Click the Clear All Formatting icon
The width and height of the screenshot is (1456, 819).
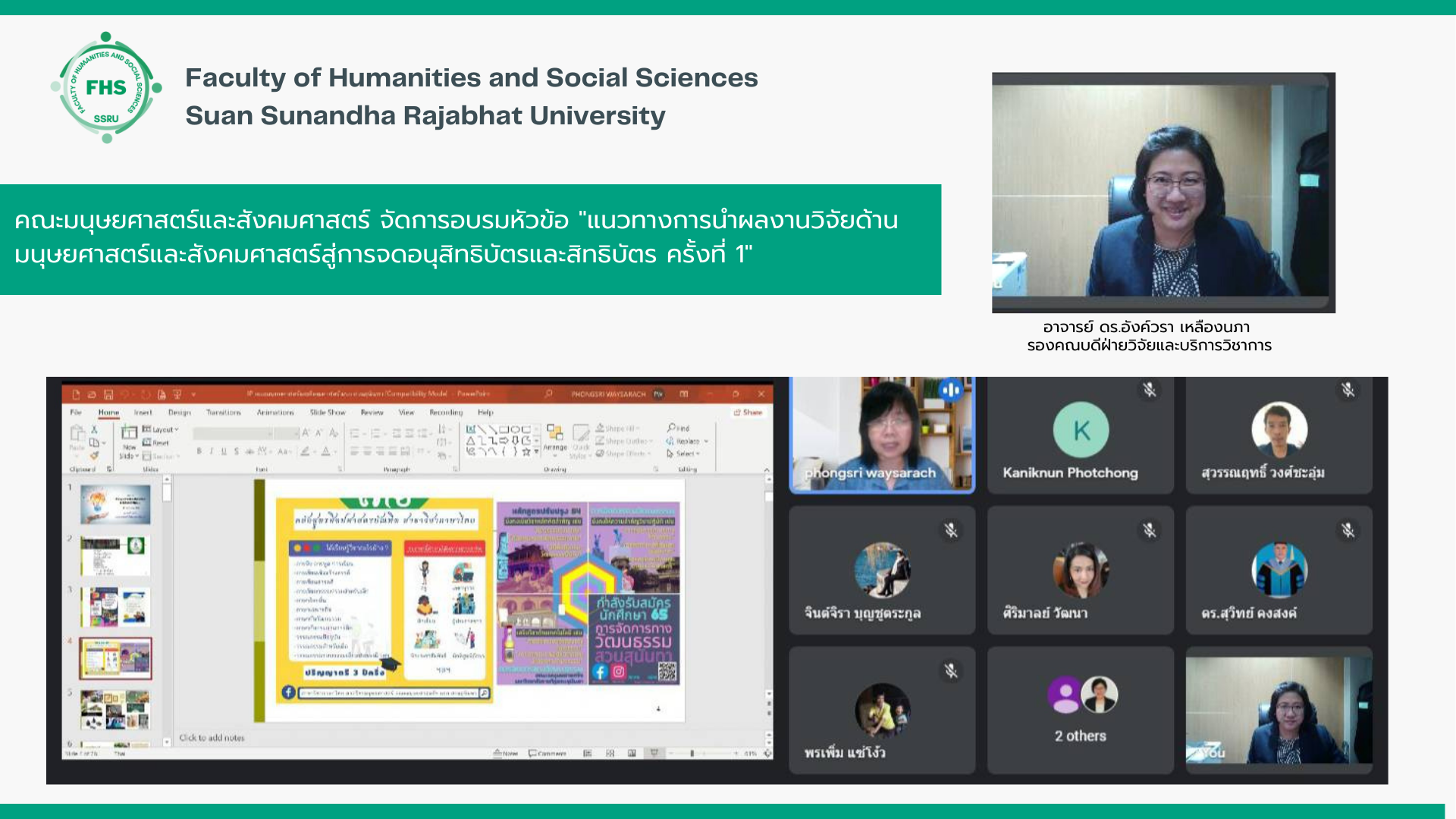(x=334, y=433)
